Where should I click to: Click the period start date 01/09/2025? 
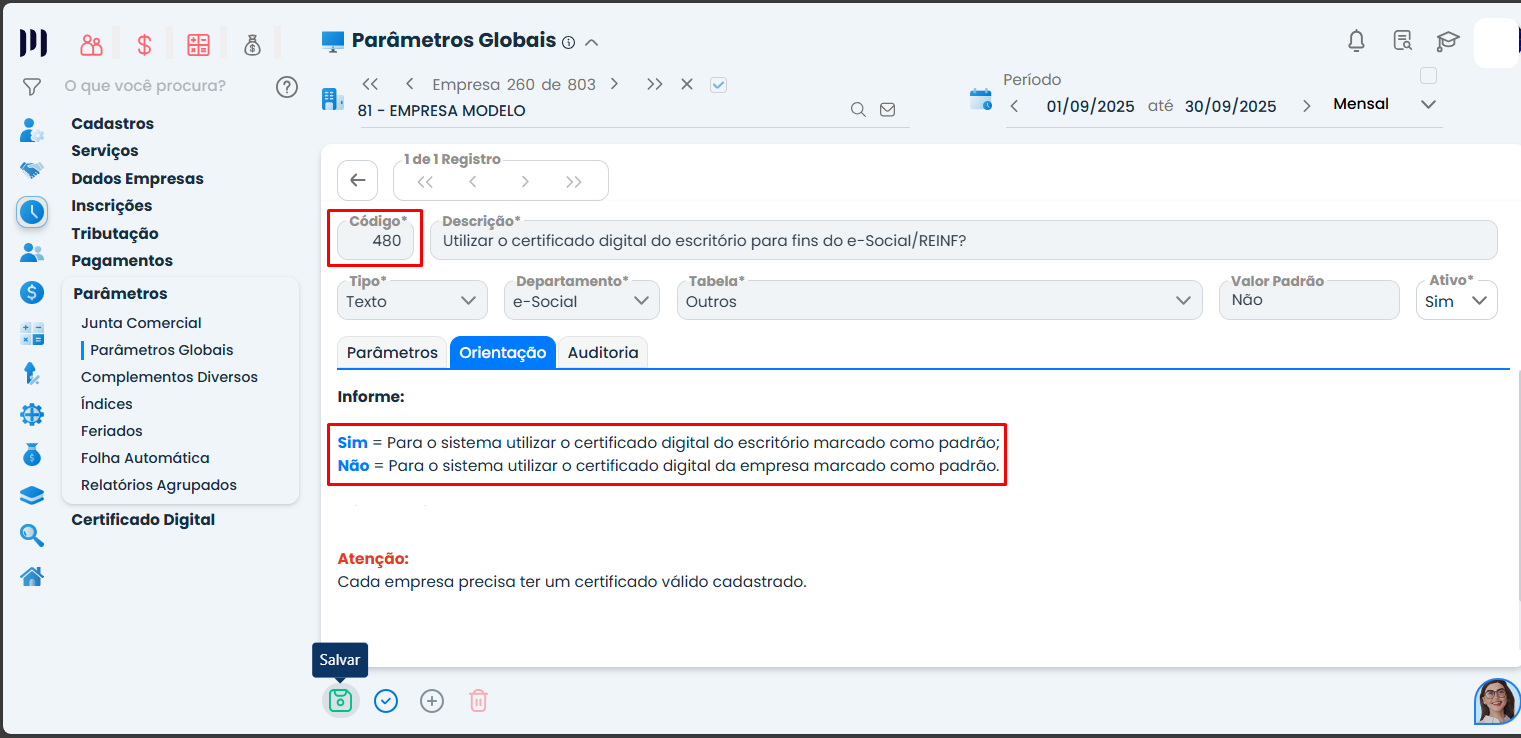(x=1090, y=106)
